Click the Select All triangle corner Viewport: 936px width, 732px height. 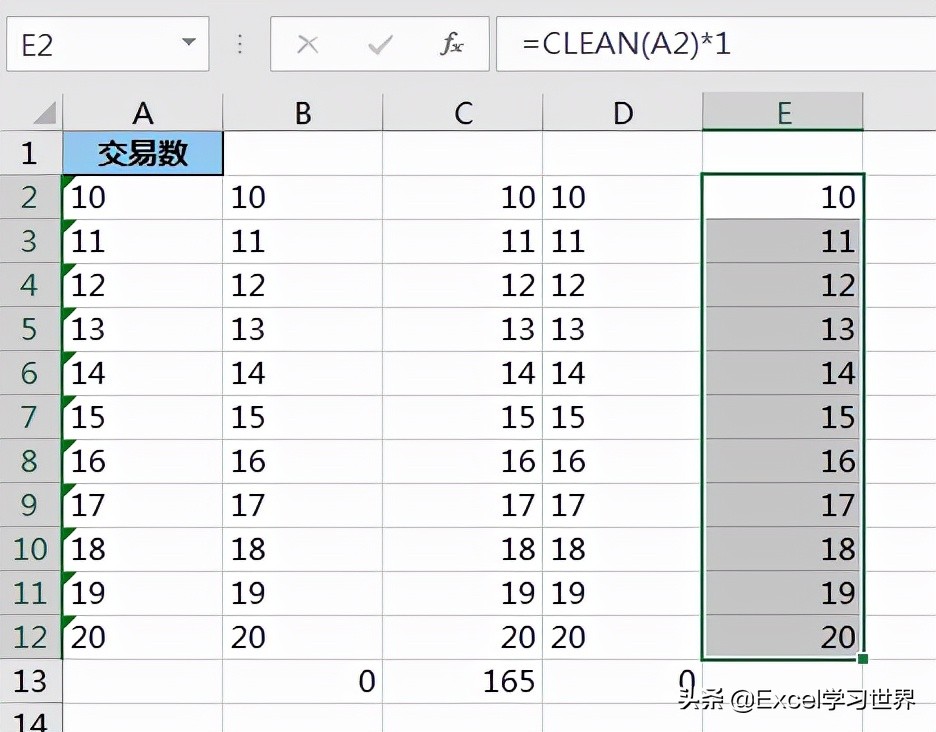(x=45, y=112)
